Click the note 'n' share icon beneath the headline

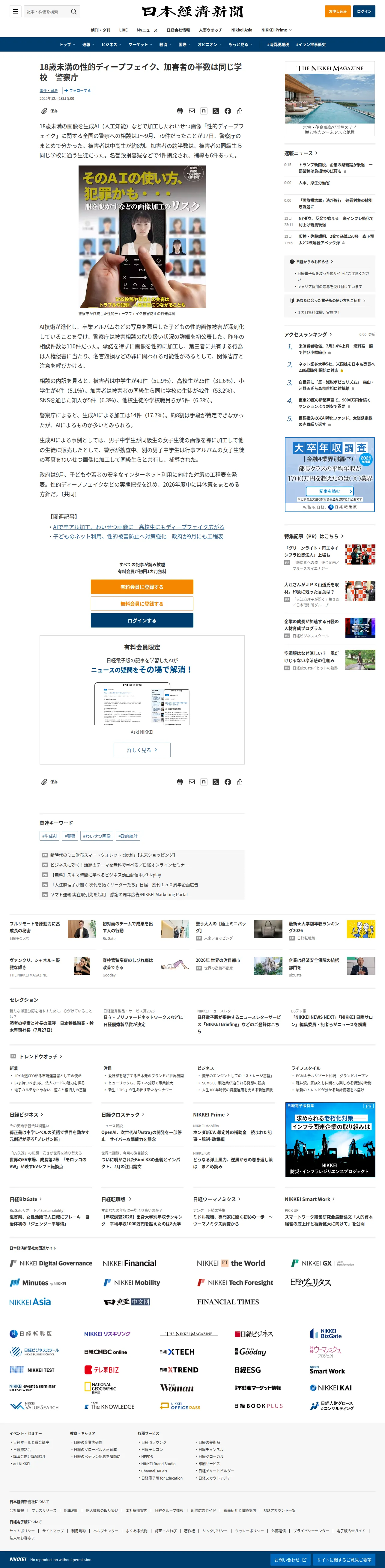point(204,111)
